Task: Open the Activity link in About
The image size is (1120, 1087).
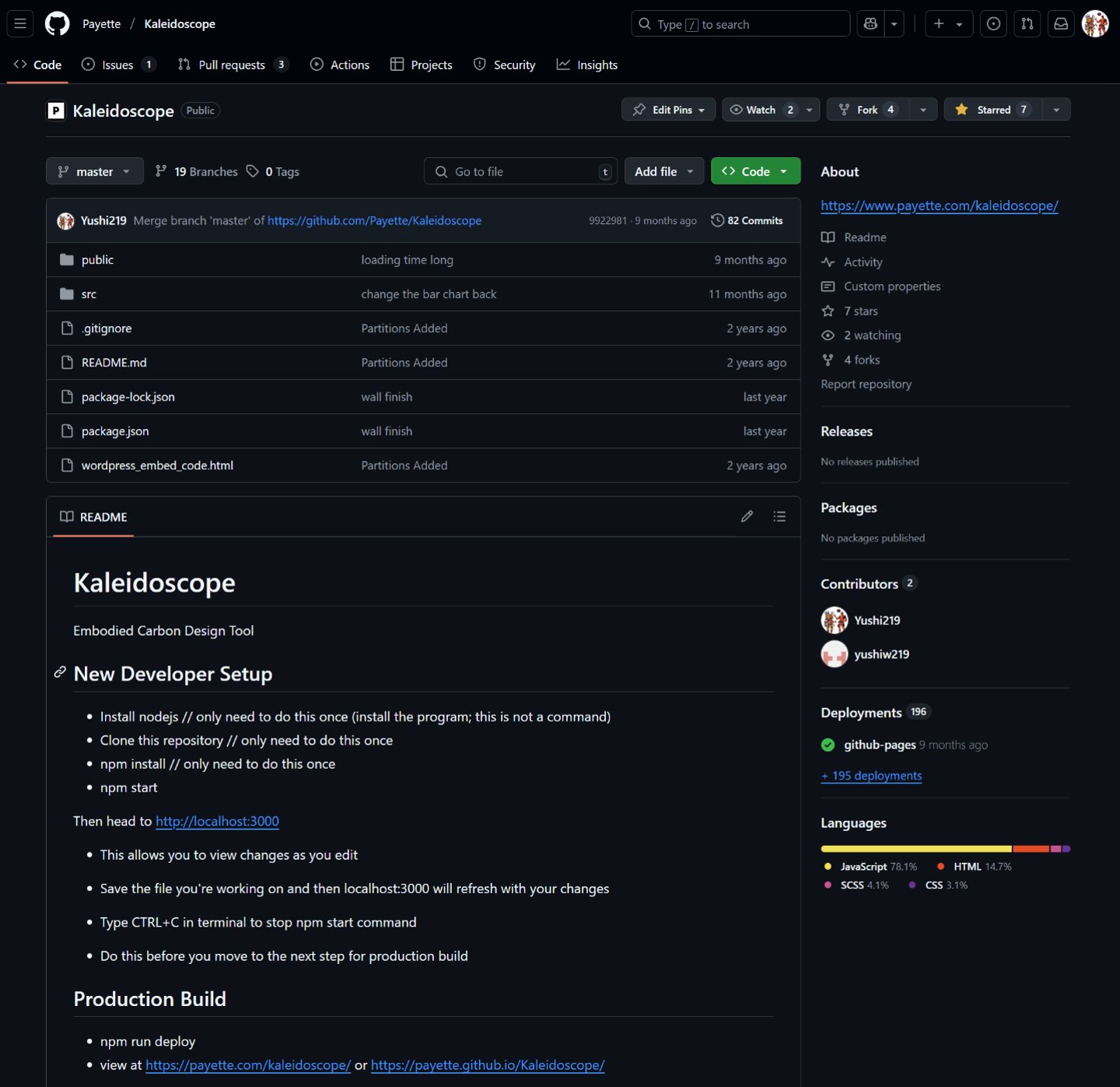Action: [x=852, y=262]
